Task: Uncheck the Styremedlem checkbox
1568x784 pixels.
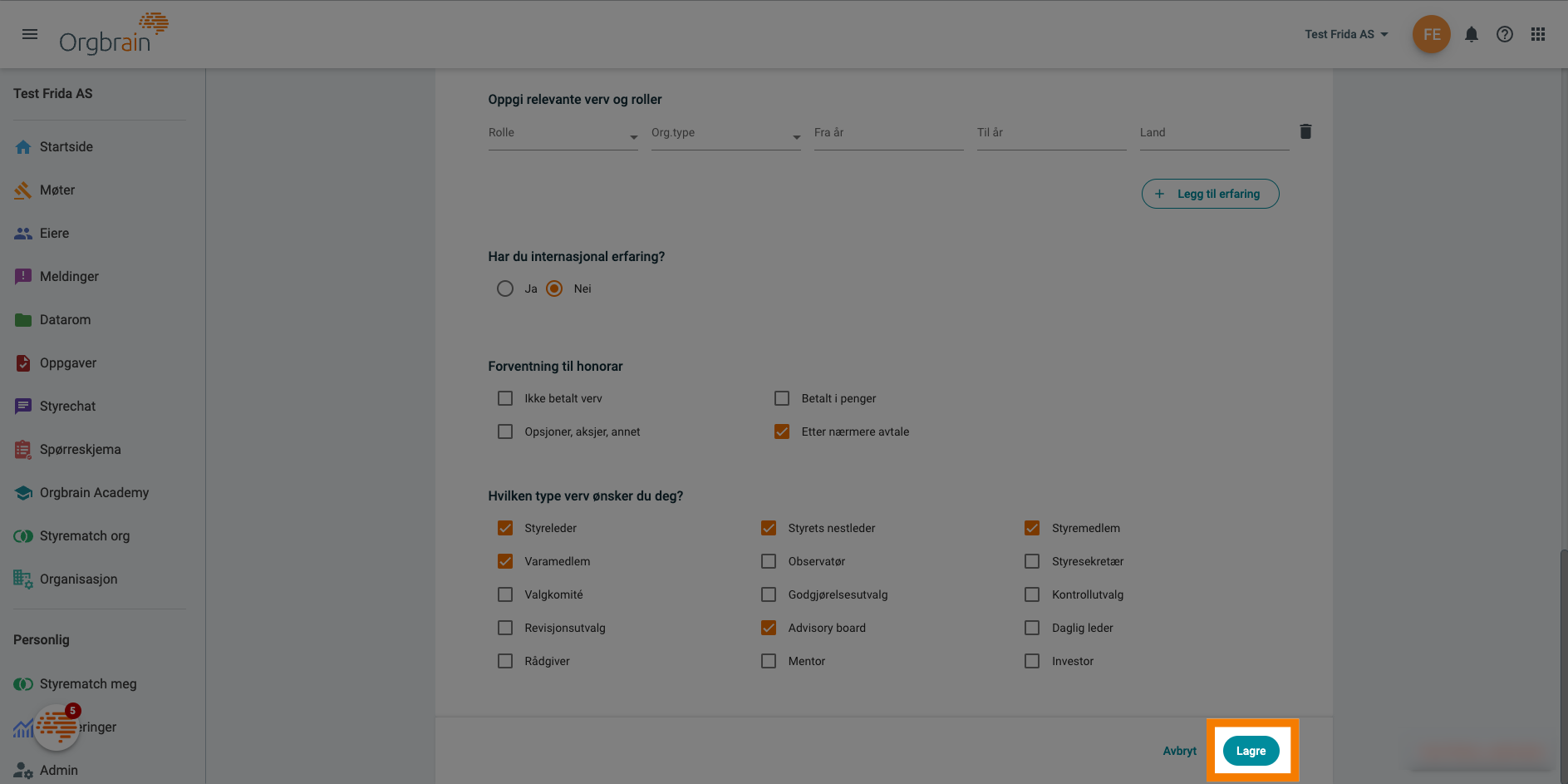Action: 1032,528
